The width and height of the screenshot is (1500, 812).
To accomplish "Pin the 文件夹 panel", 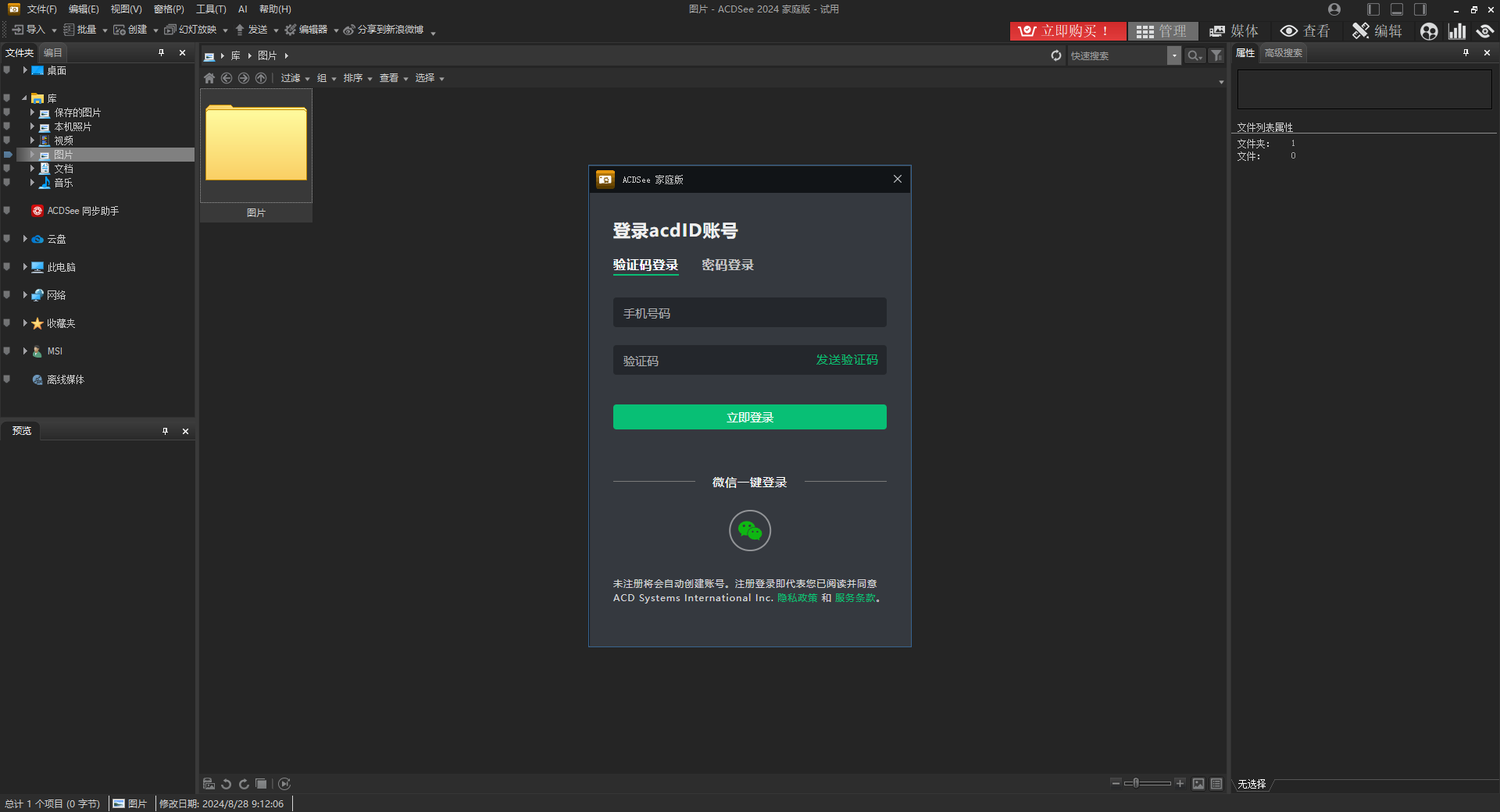I will (162, 52).
